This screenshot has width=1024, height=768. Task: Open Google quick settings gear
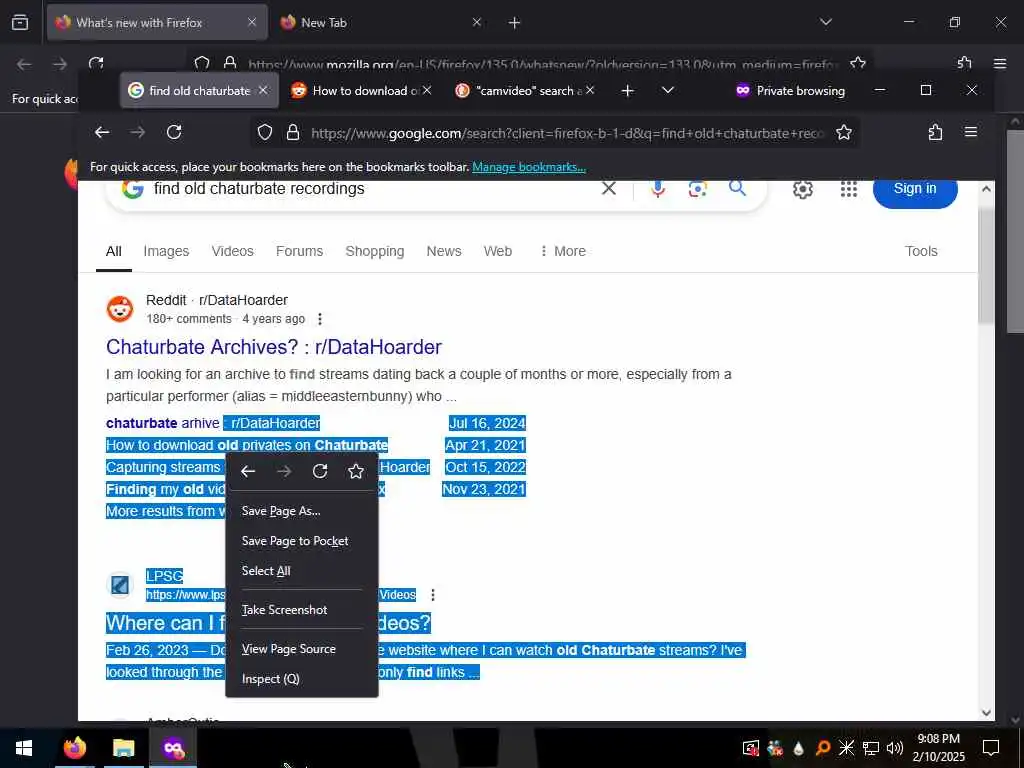tap(803, 189)
